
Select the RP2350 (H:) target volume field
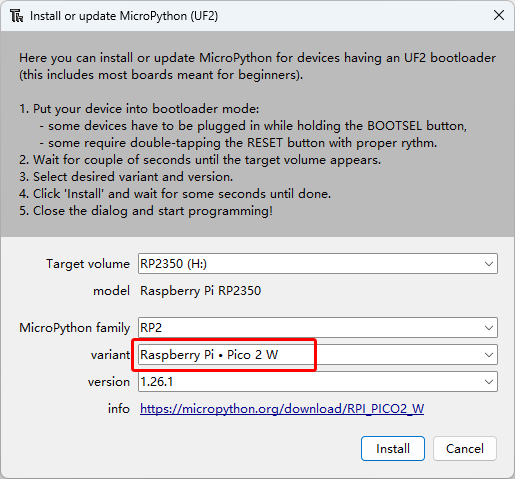pyautogui.click(x=318, y=264)
